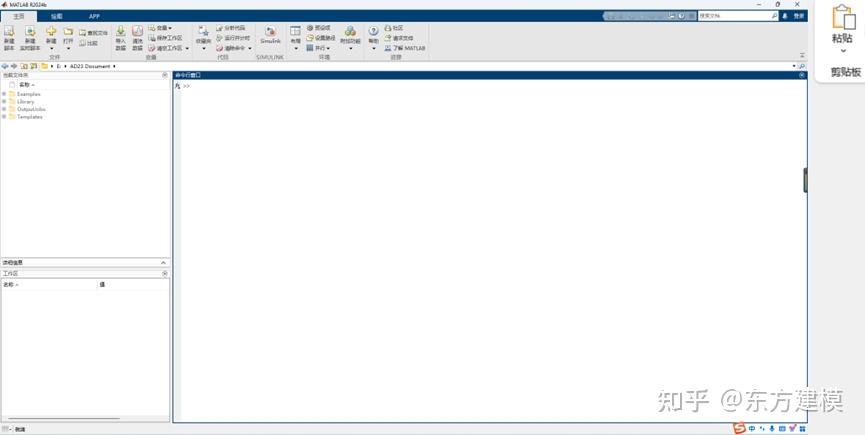Collapse the details panel chevron
The height and width of the screenshot is (435, 865).
(163, 263)
